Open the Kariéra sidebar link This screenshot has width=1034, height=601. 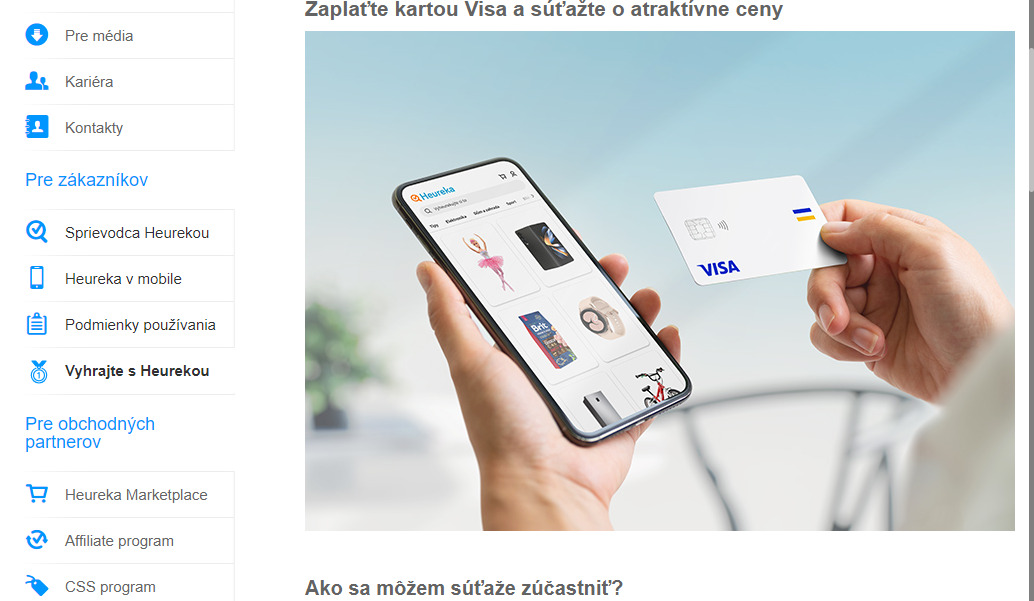pos(89,82)
